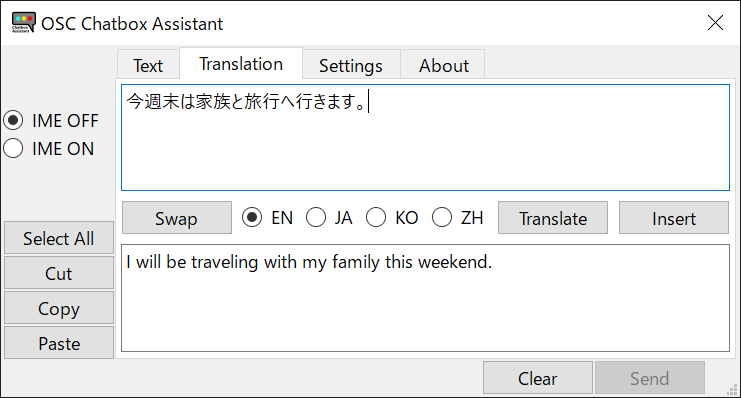
Task: Open the About tab
Action: pyautogui.click(x=443, y=65)
